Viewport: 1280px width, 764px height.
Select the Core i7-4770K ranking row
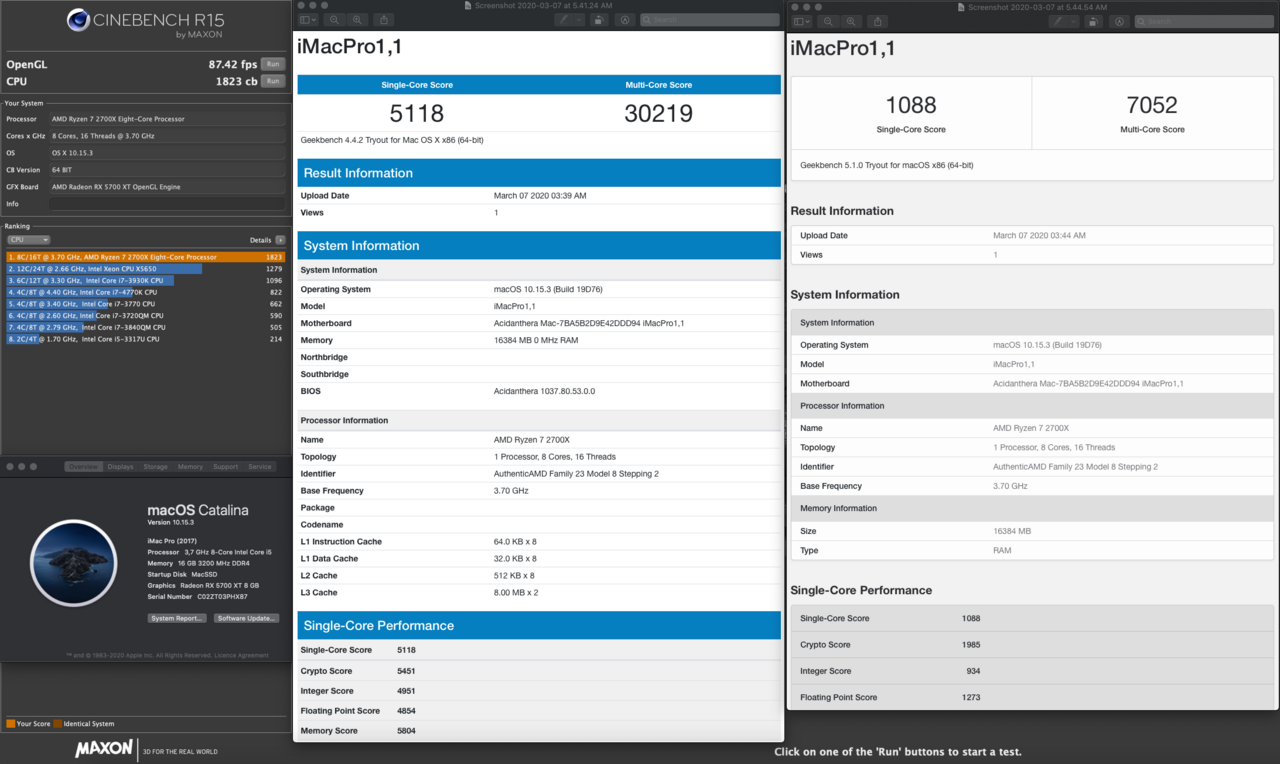(146, 292)
